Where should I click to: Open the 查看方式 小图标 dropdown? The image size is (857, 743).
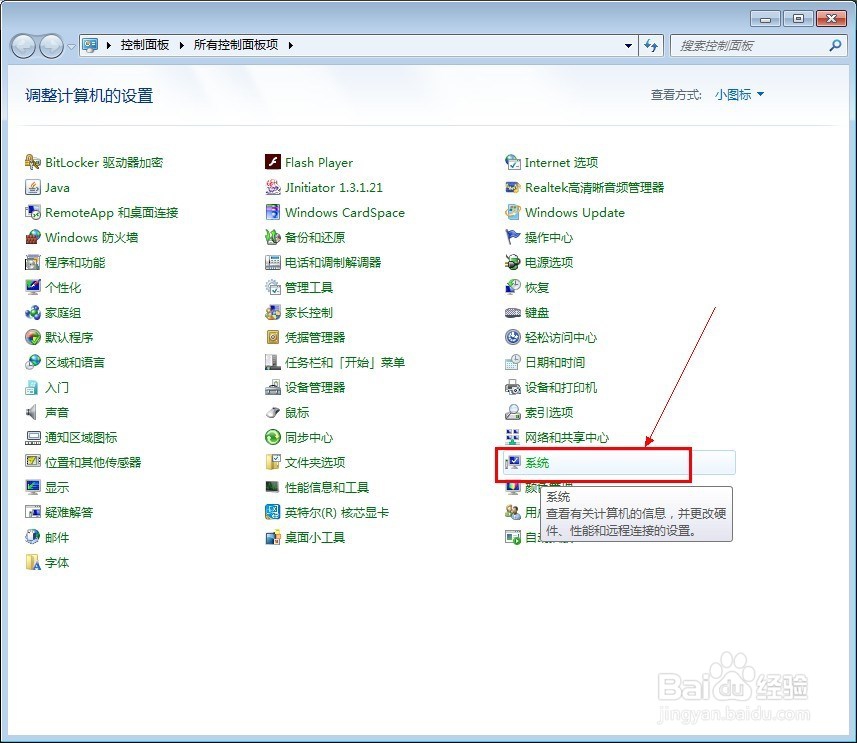(739, 95)
